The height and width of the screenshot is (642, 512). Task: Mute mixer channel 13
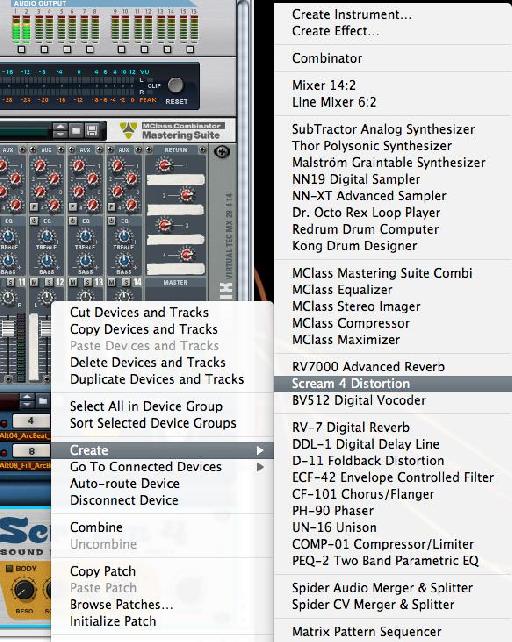tap(73, 282)
